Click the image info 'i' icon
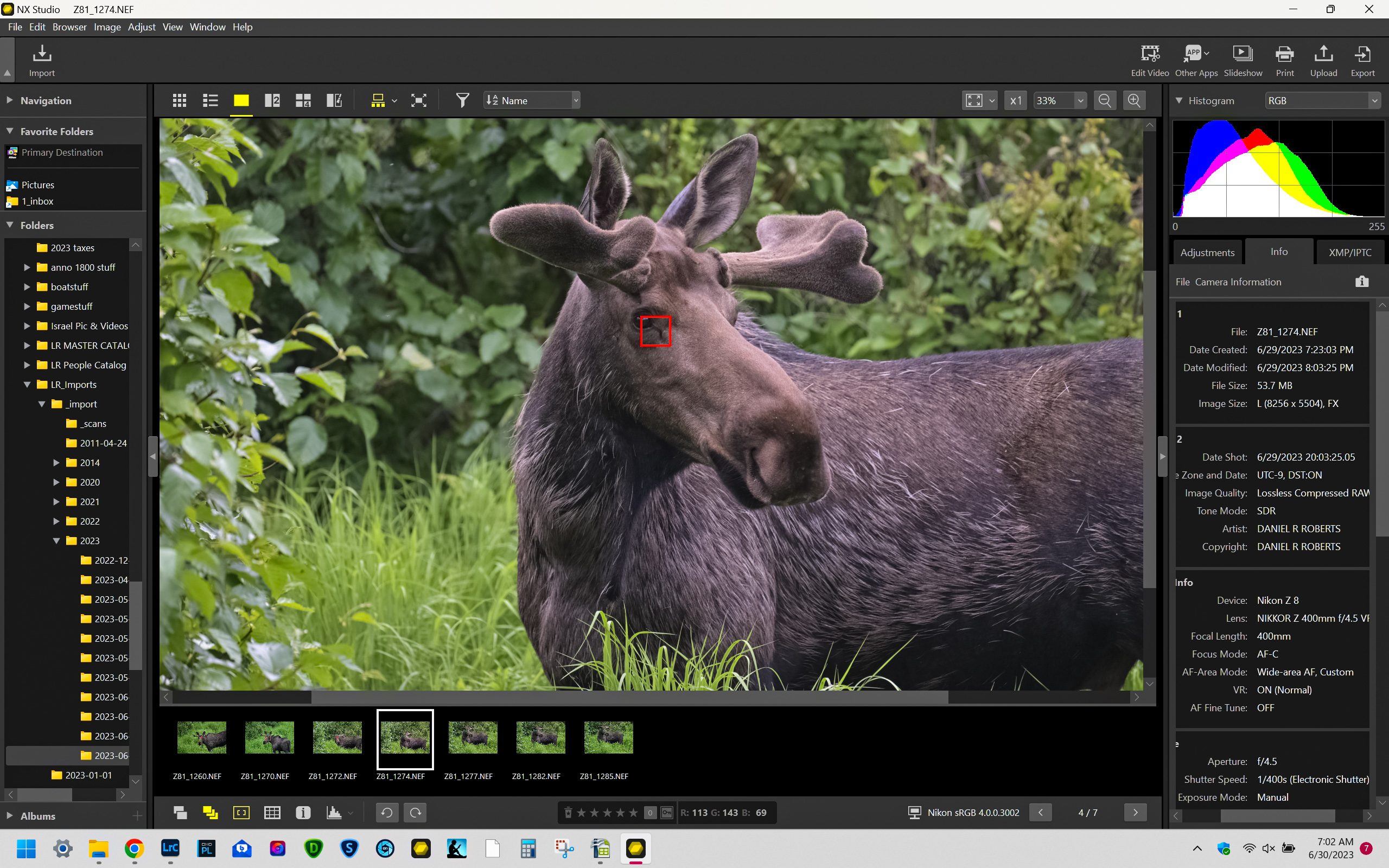 [303, 812]
